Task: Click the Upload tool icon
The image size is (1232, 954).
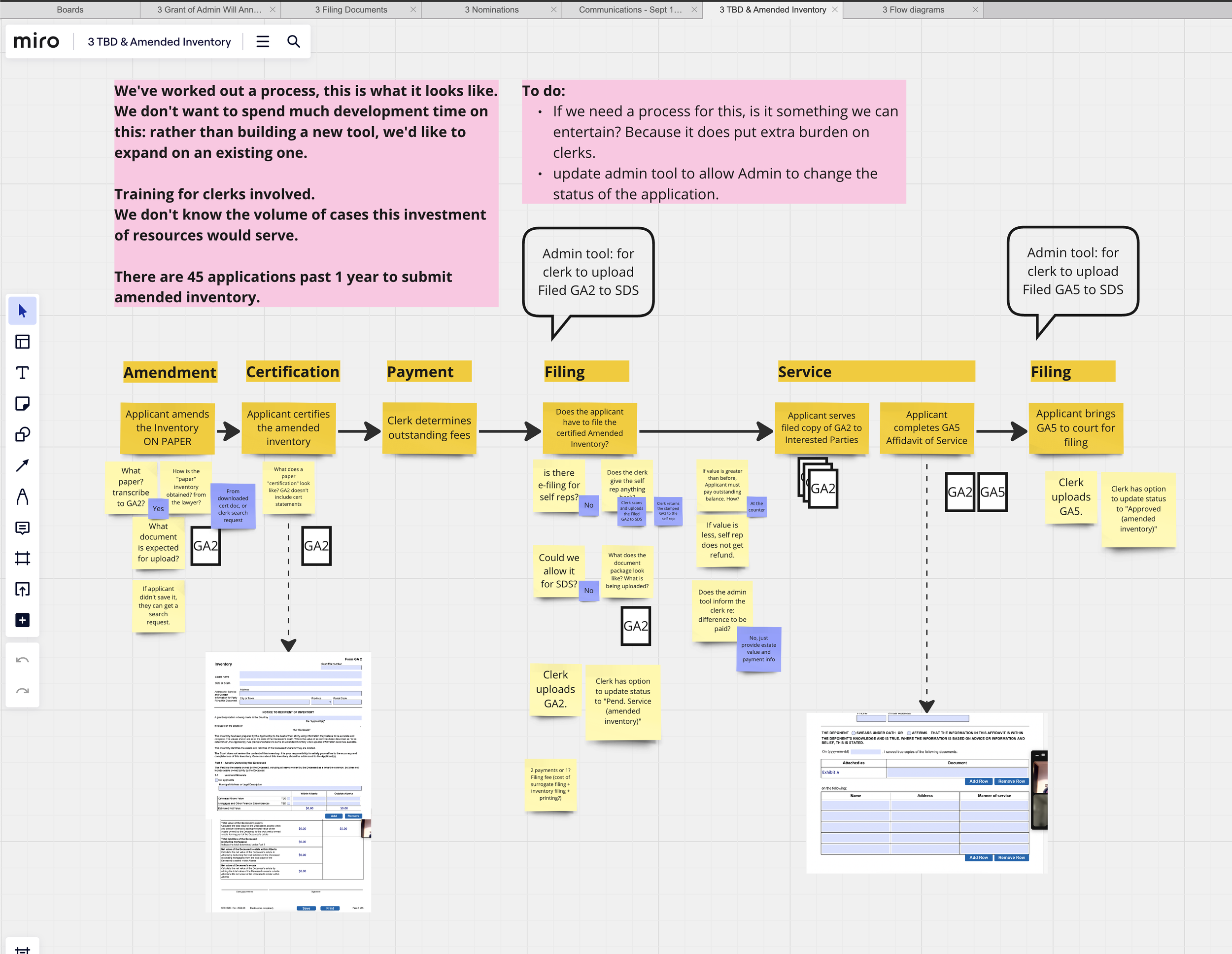Action: pos(23,589)
